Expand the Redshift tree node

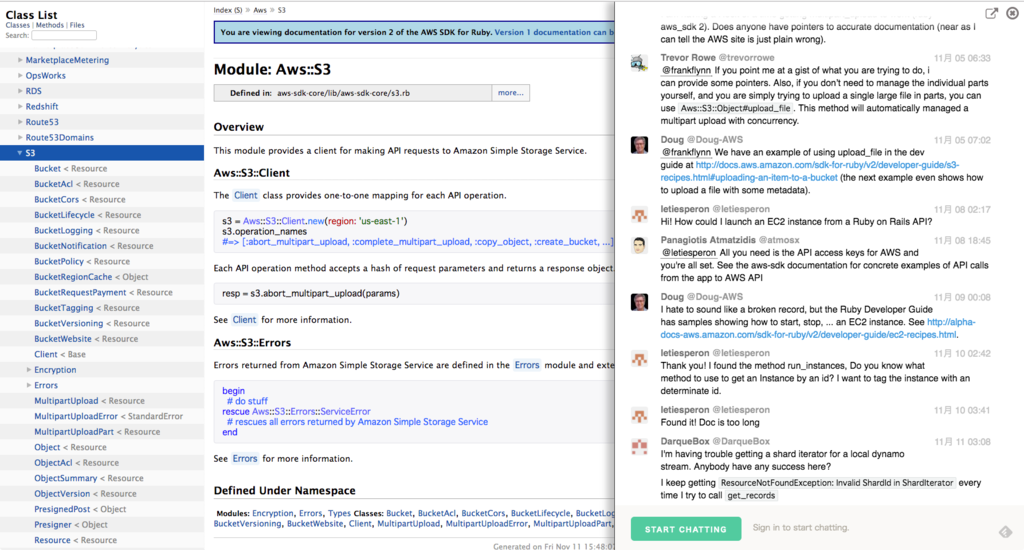pyautogui.click(x=20, y=106)
